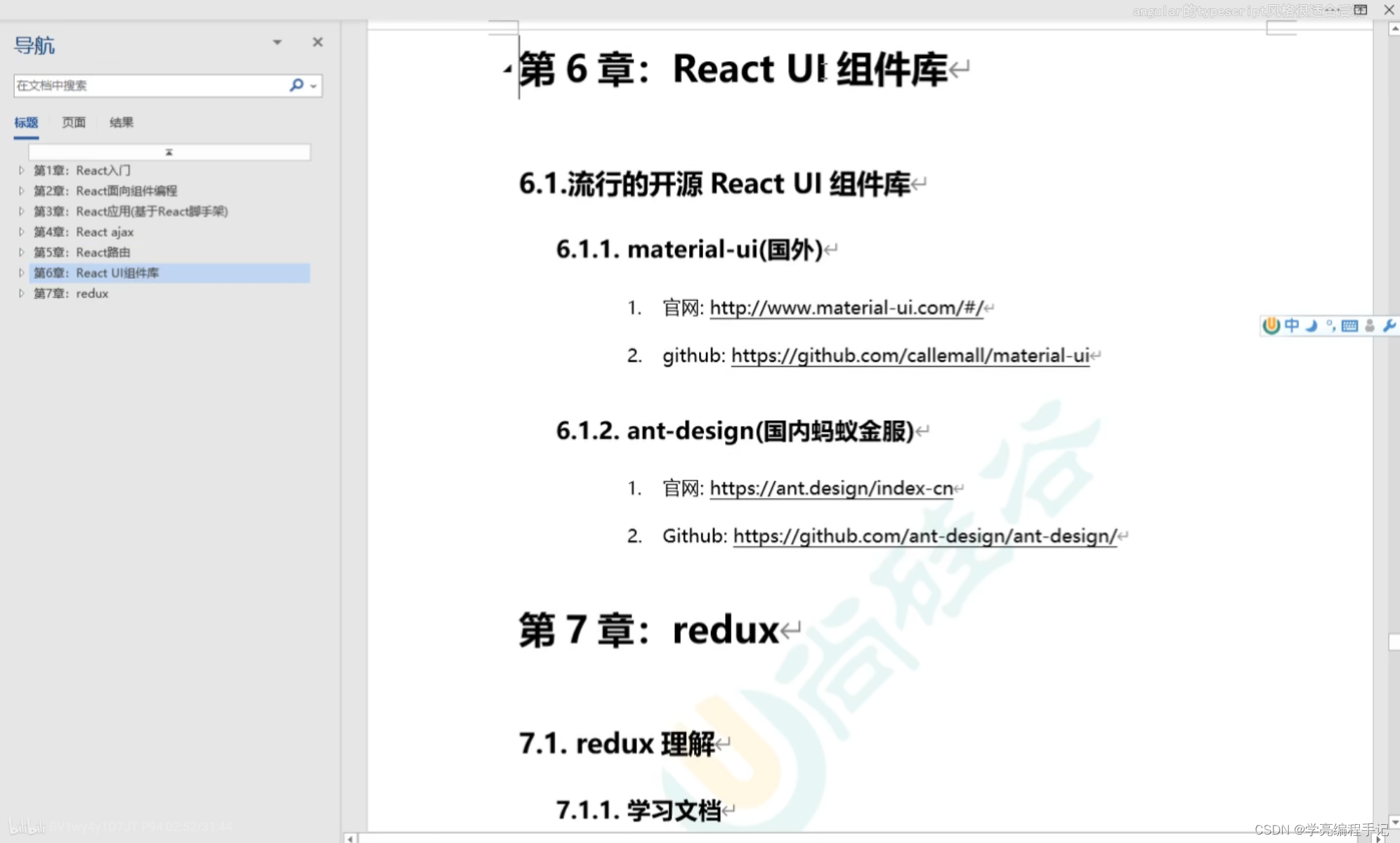Switch to the 标题 tab
The image size is (1400, 843).
[26, 123]
